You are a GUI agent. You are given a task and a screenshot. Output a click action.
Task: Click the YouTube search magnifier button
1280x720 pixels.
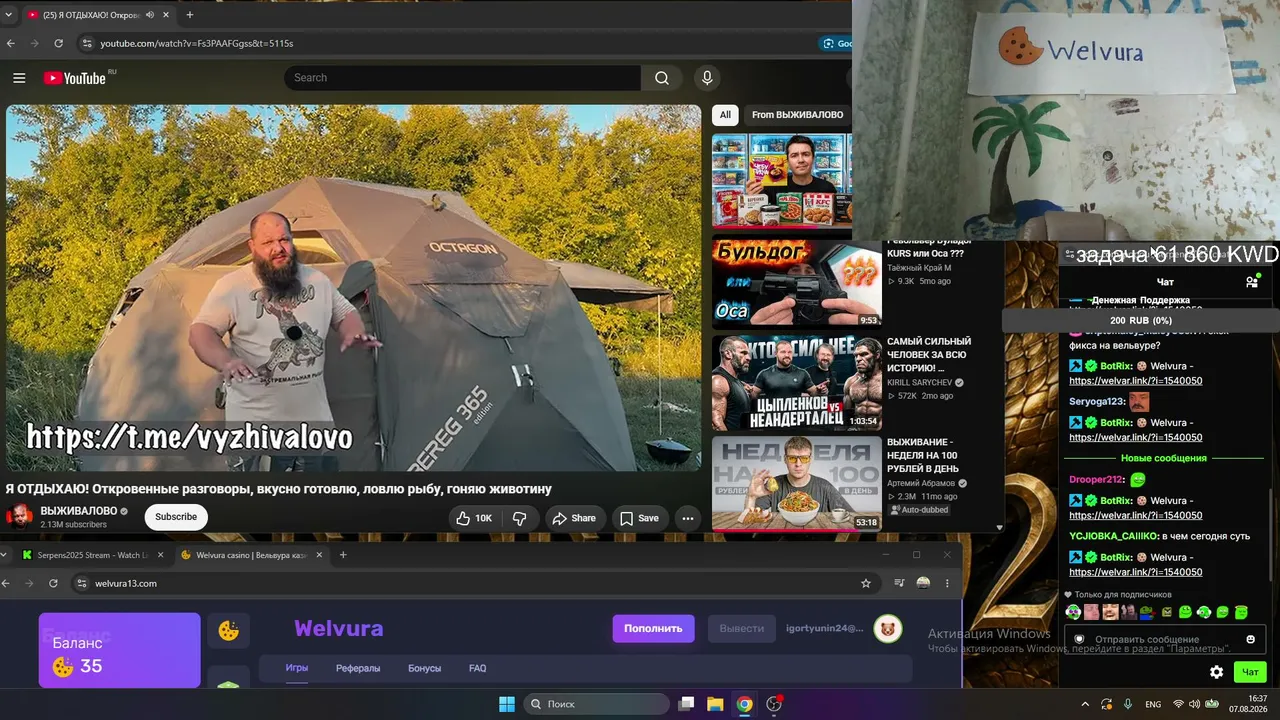coord(662,78)
